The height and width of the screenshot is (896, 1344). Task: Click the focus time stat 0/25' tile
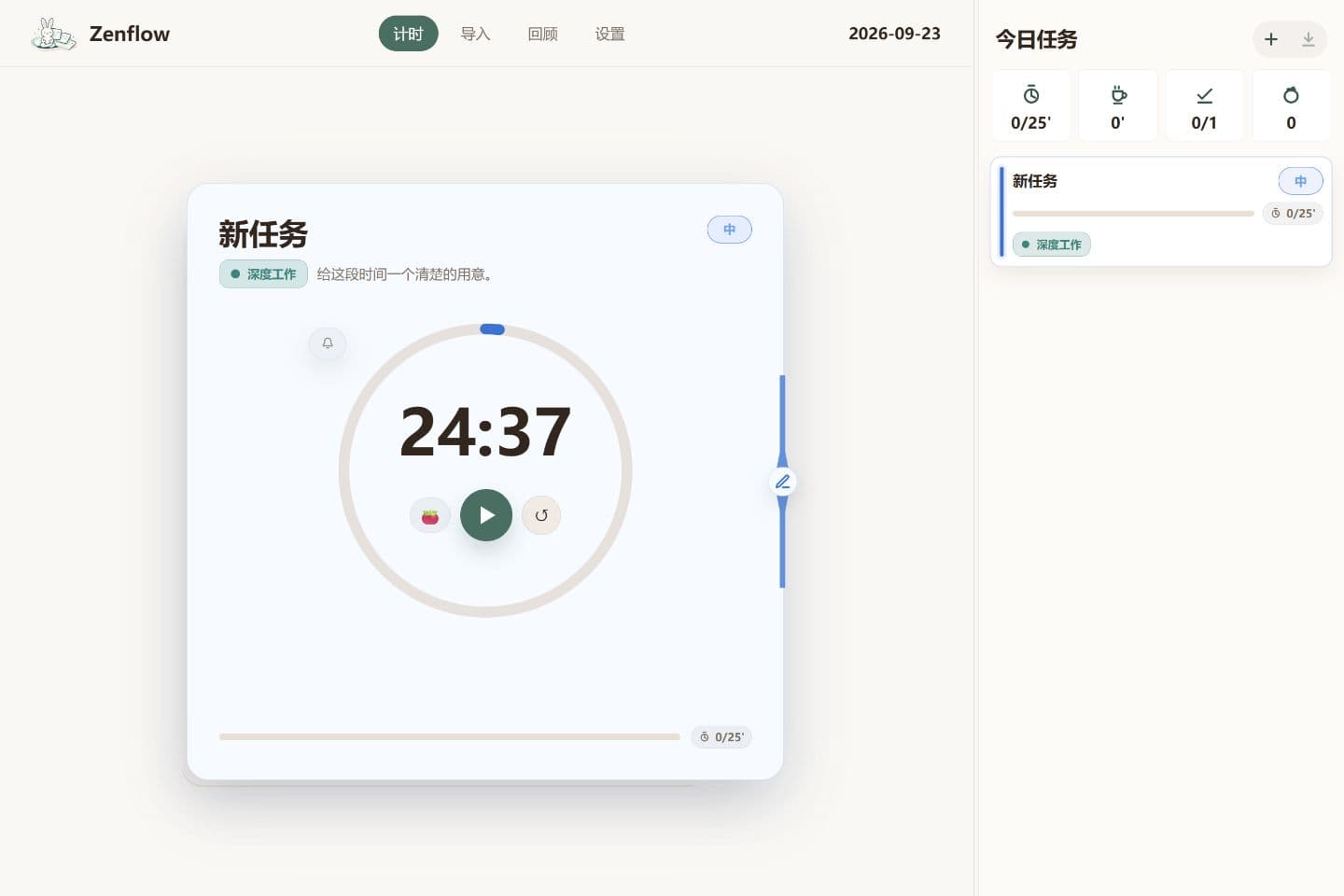pyautogui.click(x=1031, y=106)
